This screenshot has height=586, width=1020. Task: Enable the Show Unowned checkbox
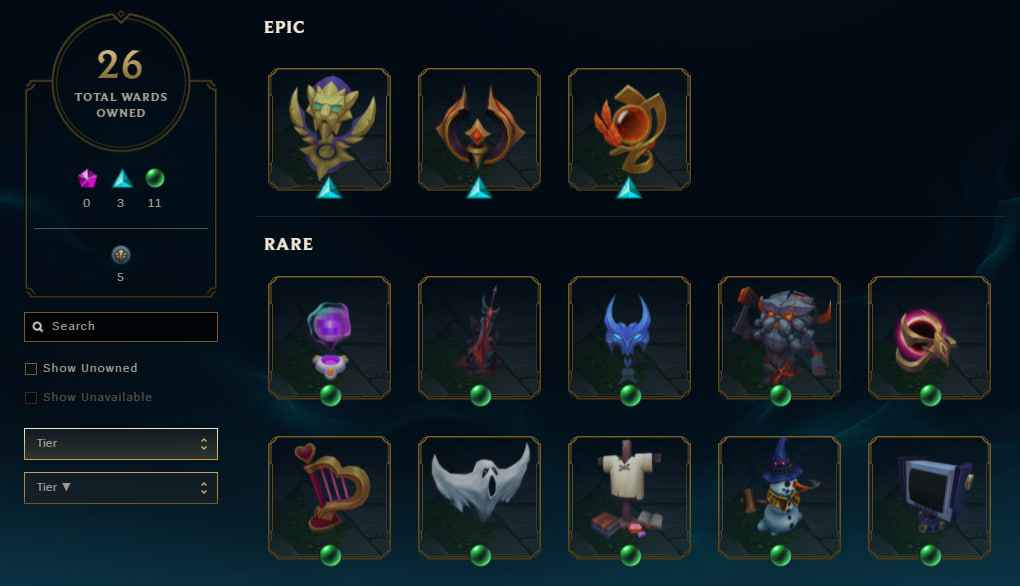(31, 369)
